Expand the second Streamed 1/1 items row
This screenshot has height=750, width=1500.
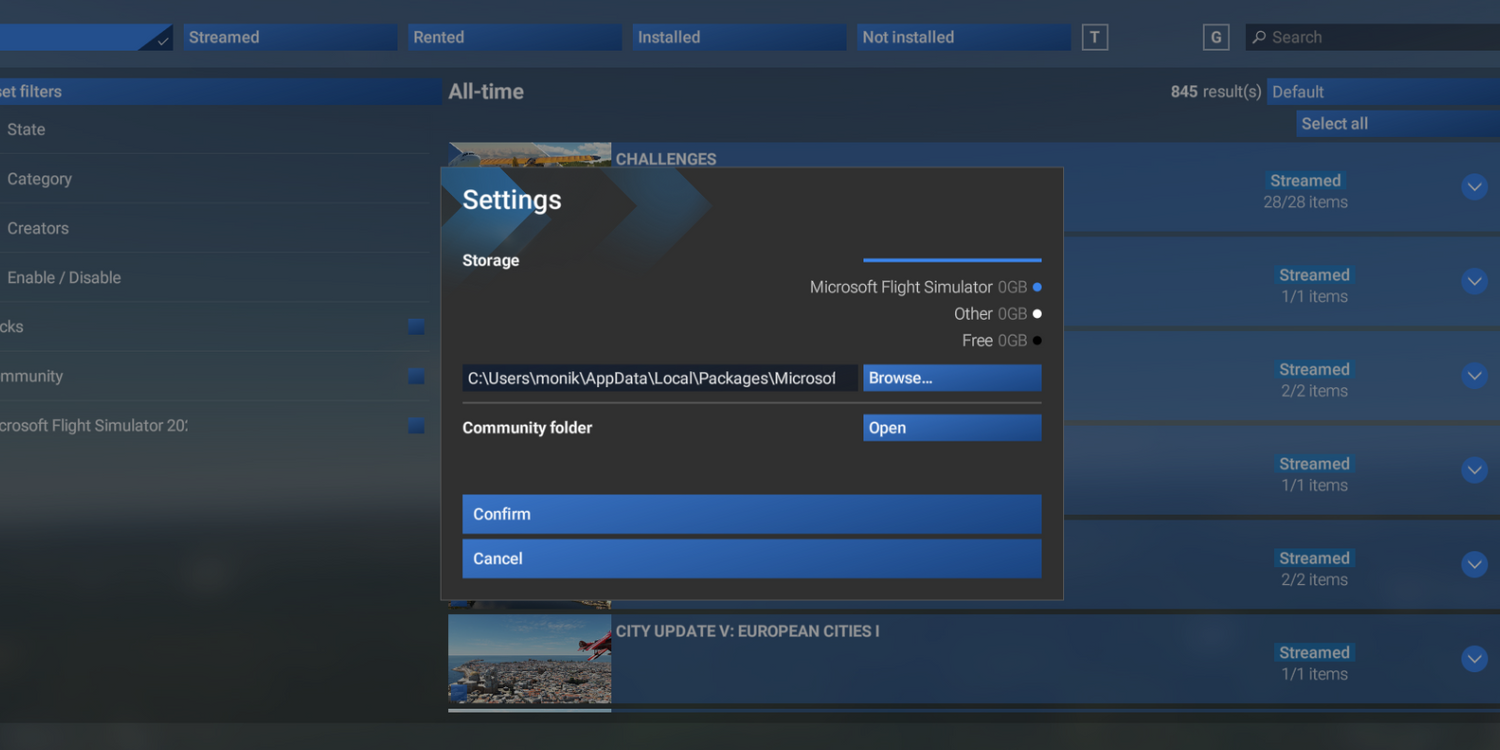(x=1474, y=470)
